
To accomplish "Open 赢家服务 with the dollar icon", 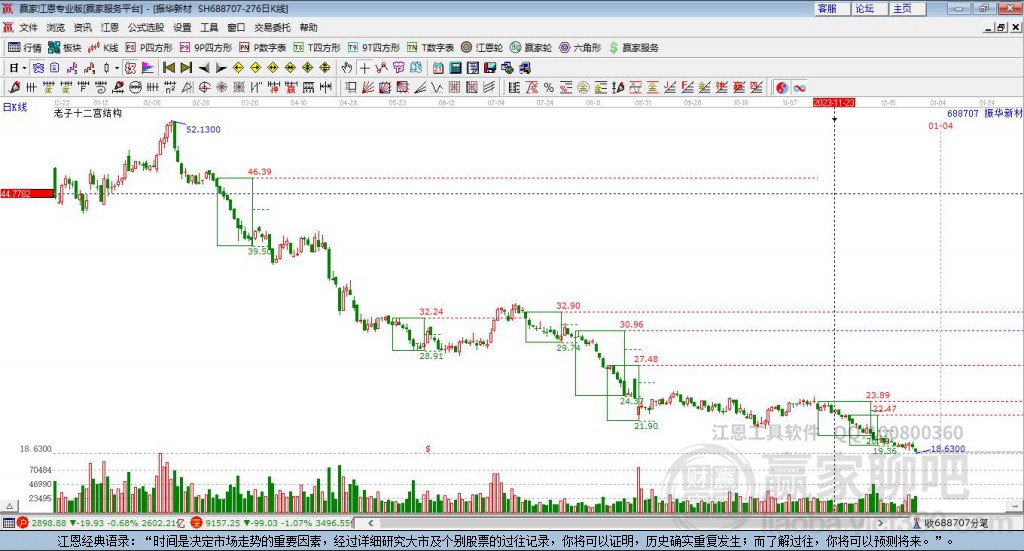I will coord(633,48).
